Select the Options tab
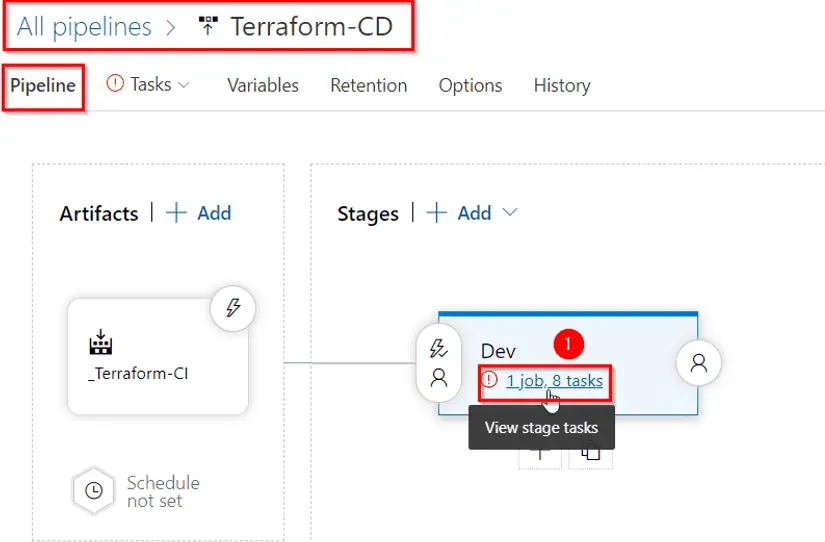The height and width of the screenshot is (542, 825). 470,86
